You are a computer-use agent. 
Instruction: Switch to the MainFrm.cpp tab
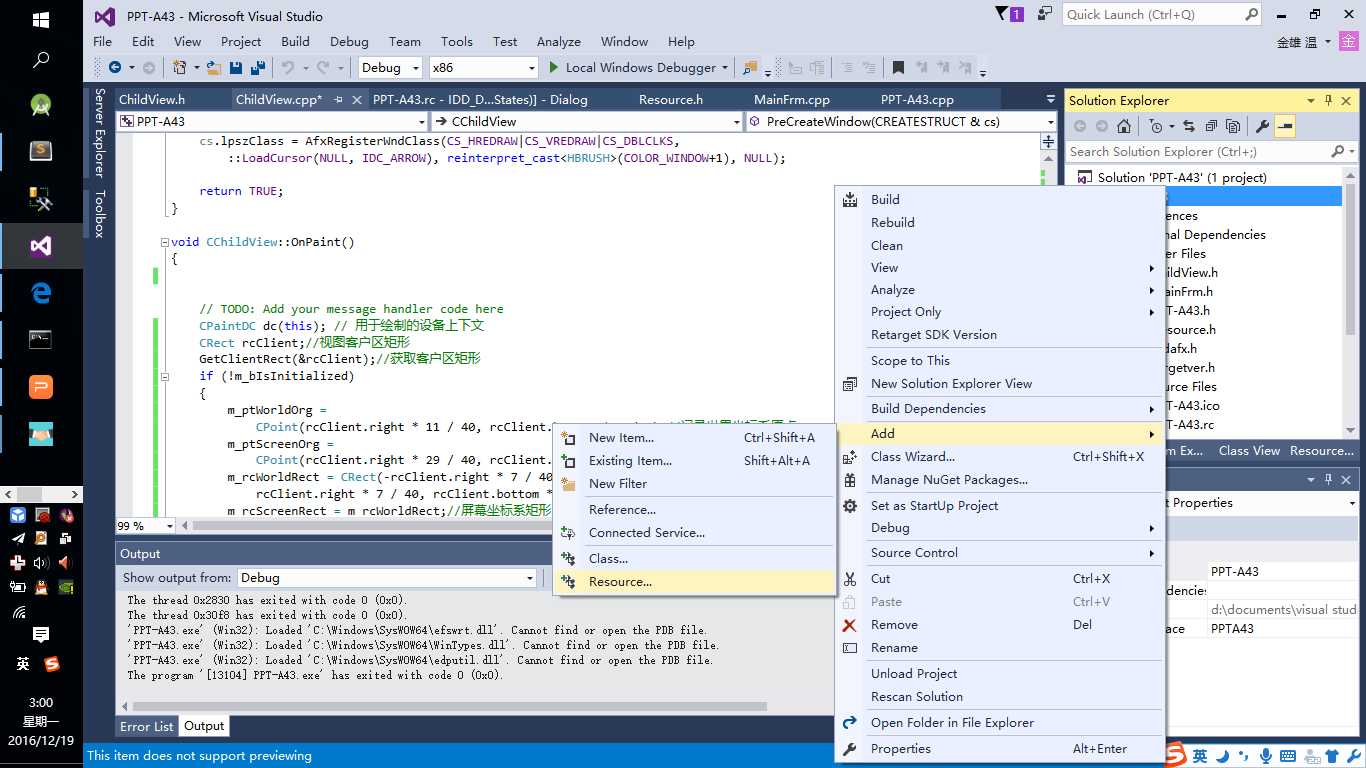[x=792, y=100]
